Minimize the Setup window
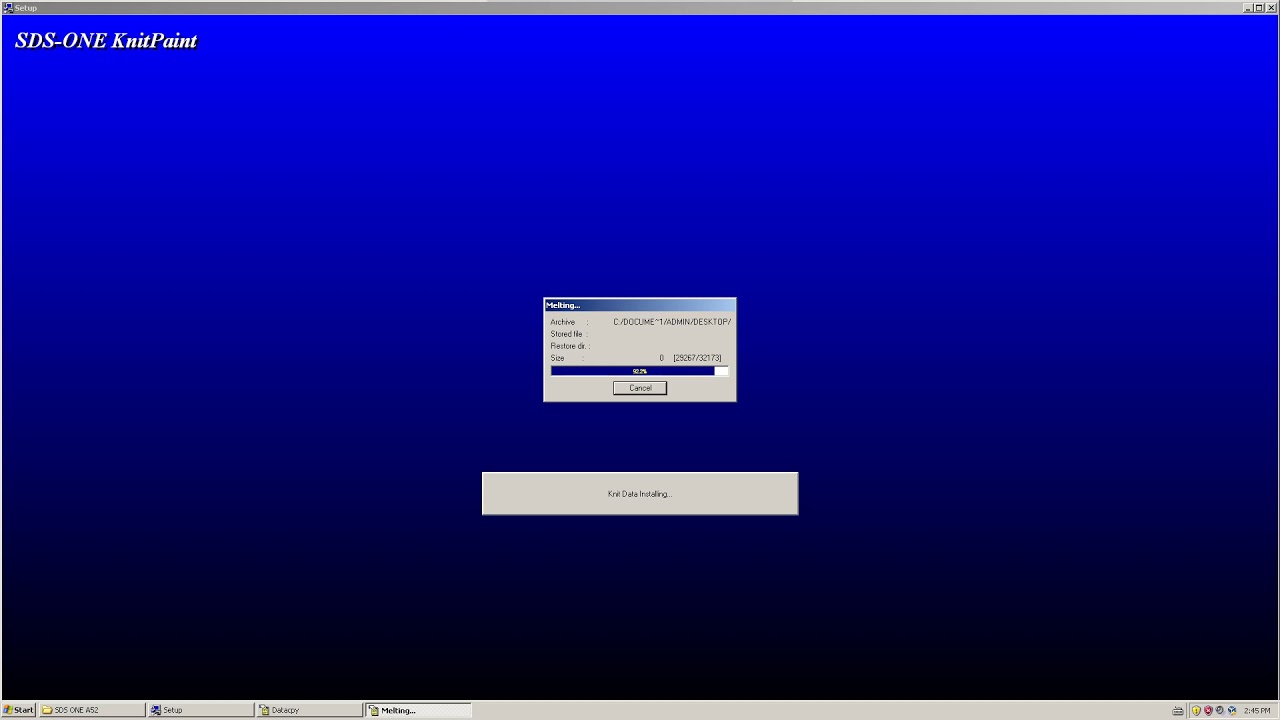The height and width of the screenshot is (720, 1280). coord(1249,7)
